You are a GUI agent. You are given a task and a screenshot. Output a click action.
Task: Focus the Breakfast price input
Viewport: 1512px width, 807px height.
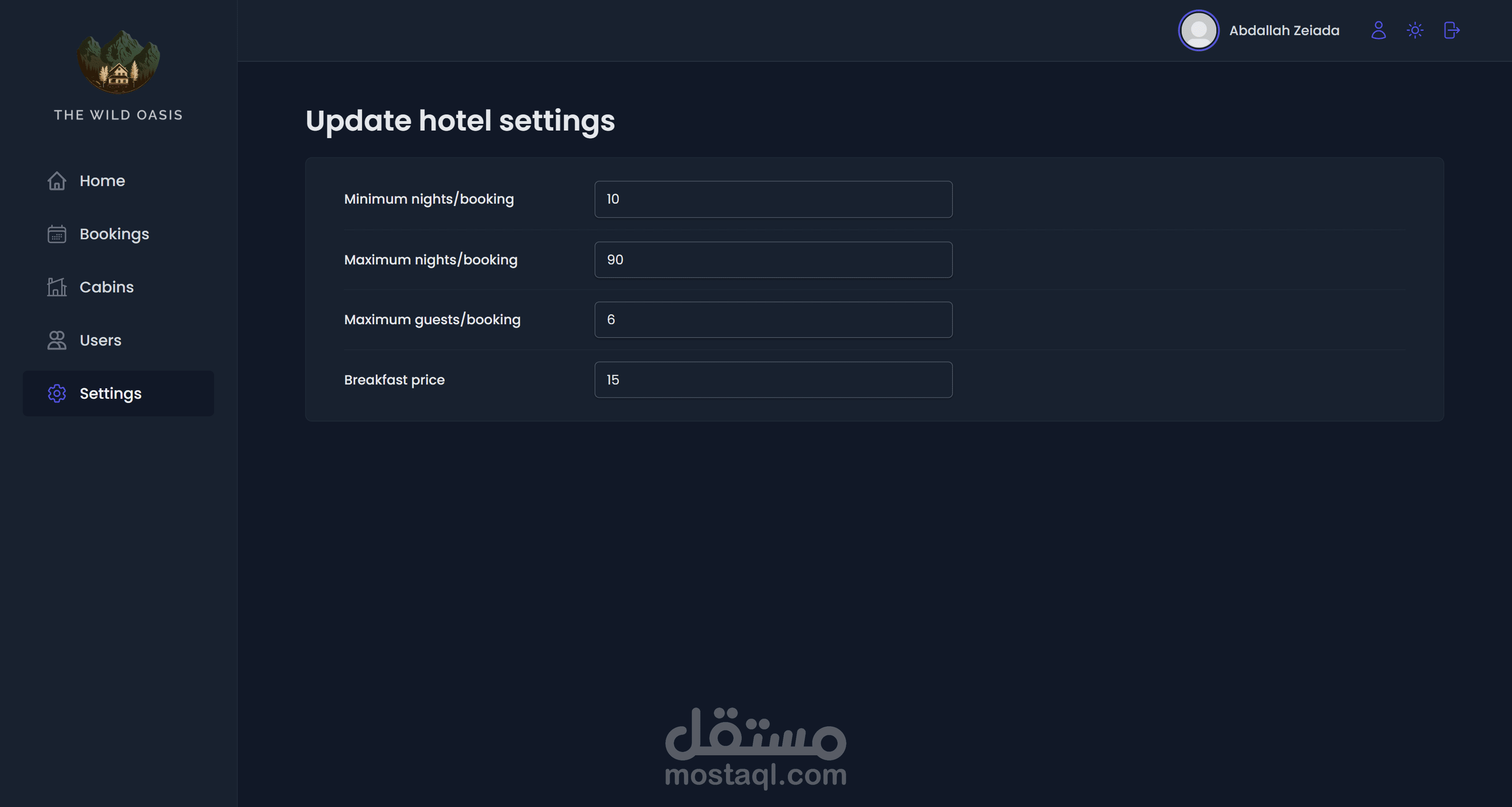(773, 380)
